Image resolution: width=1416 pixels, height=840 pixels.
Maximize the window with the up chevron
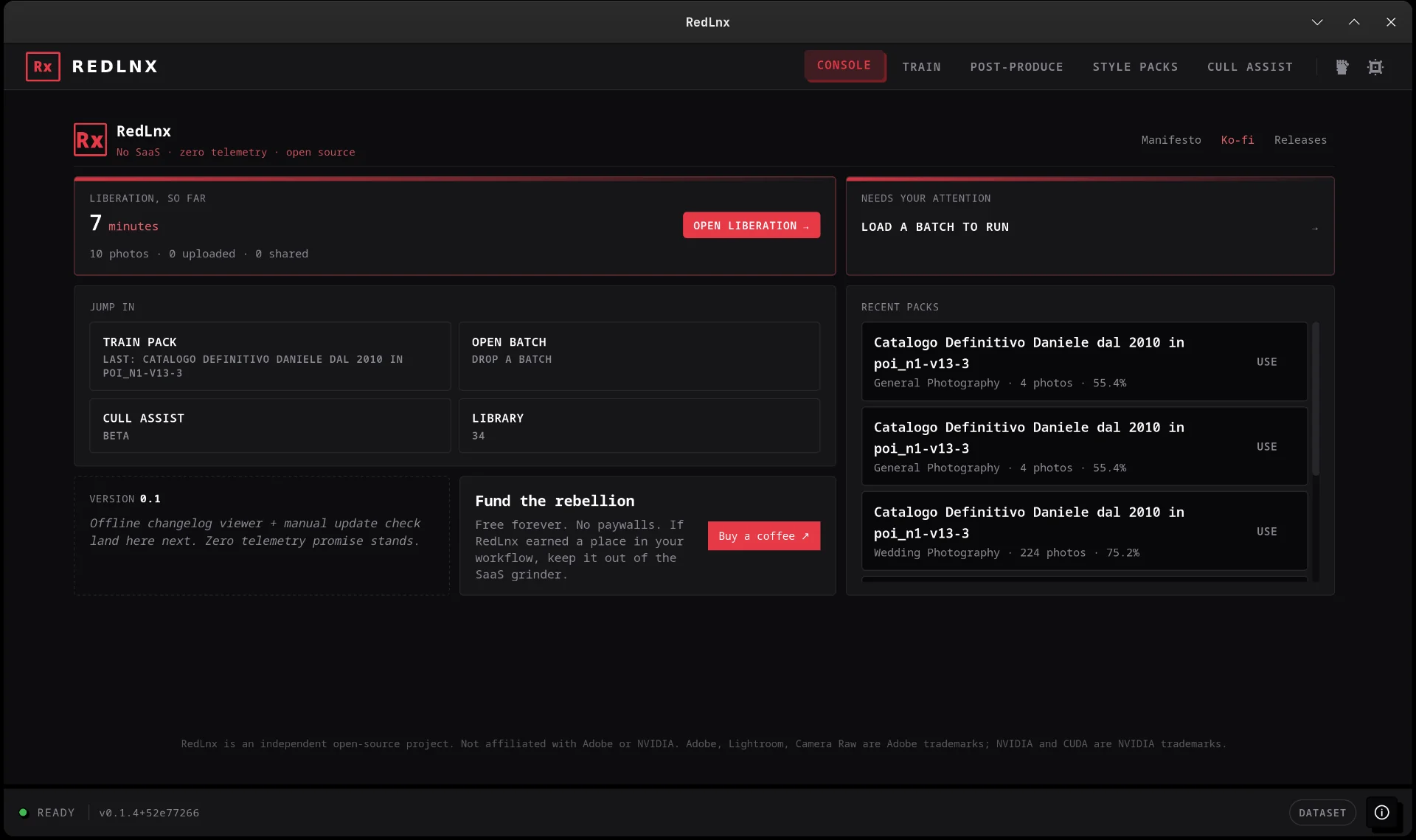coord(1353,22)
